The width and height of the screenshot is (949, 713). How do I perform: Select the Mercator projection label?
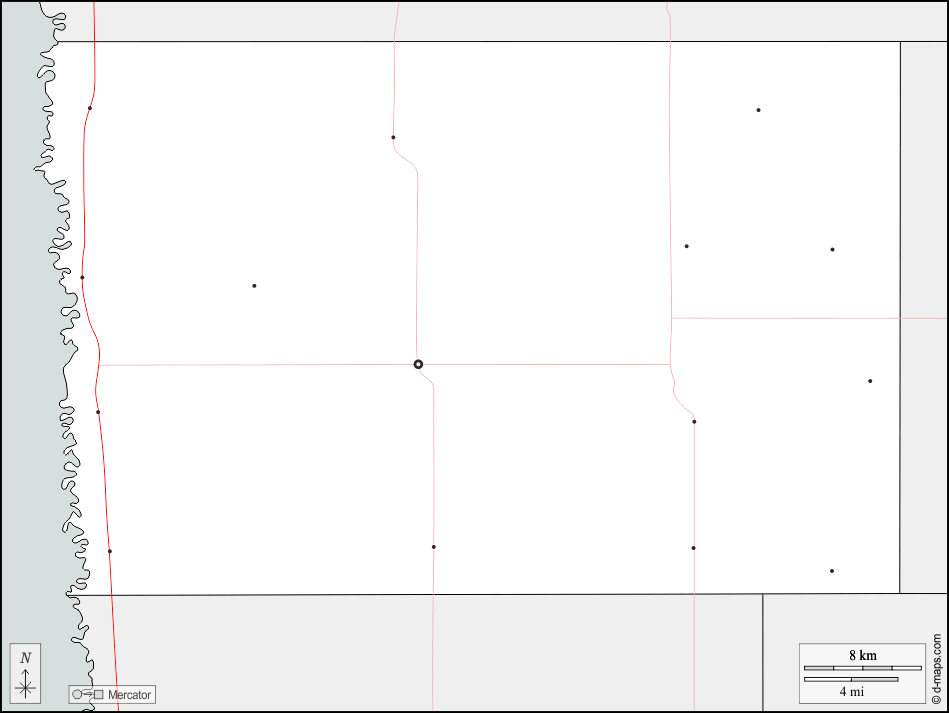(129, 694)
